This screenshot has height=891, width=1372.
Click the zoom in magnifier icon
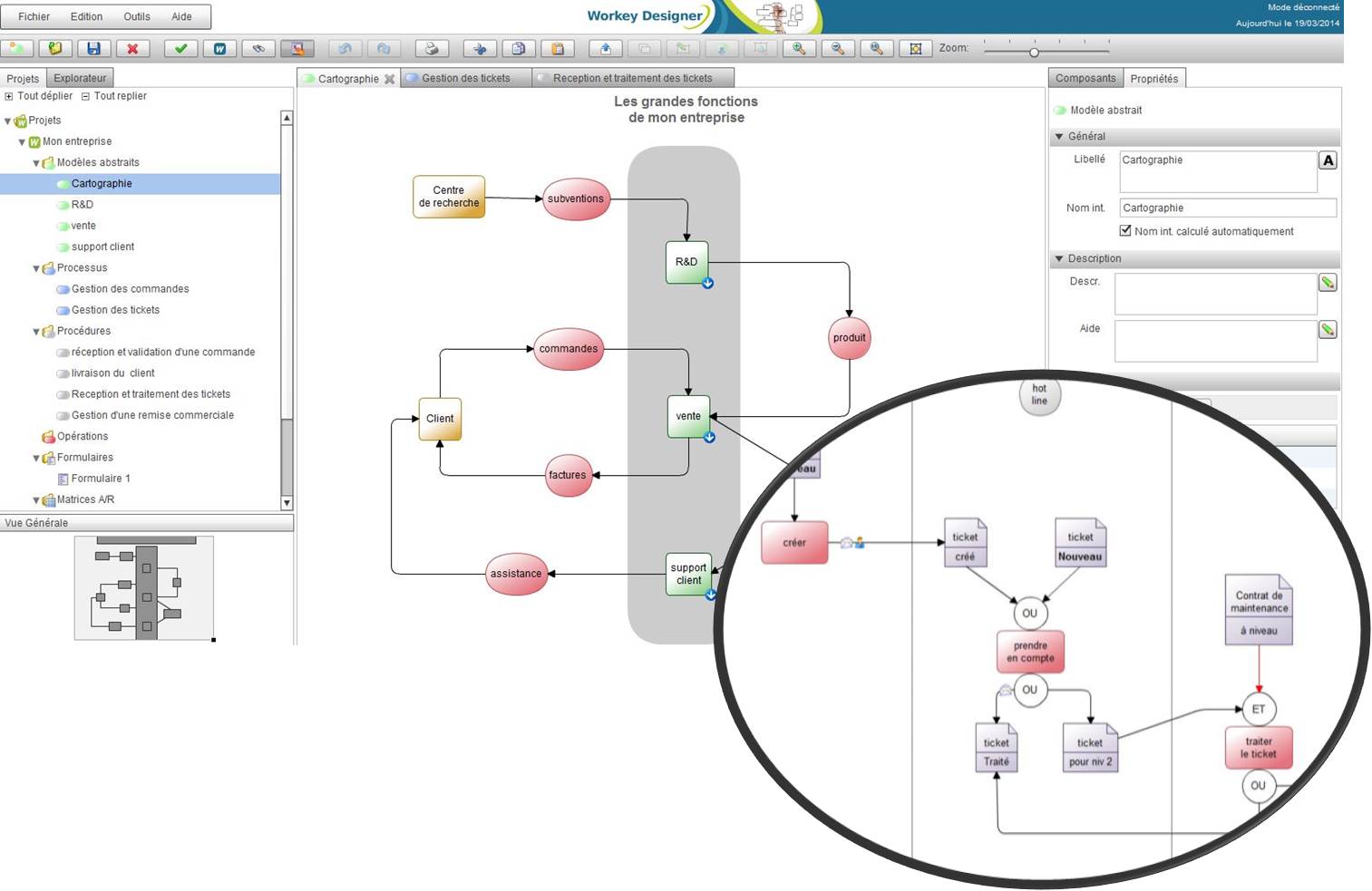click(799, 48)
